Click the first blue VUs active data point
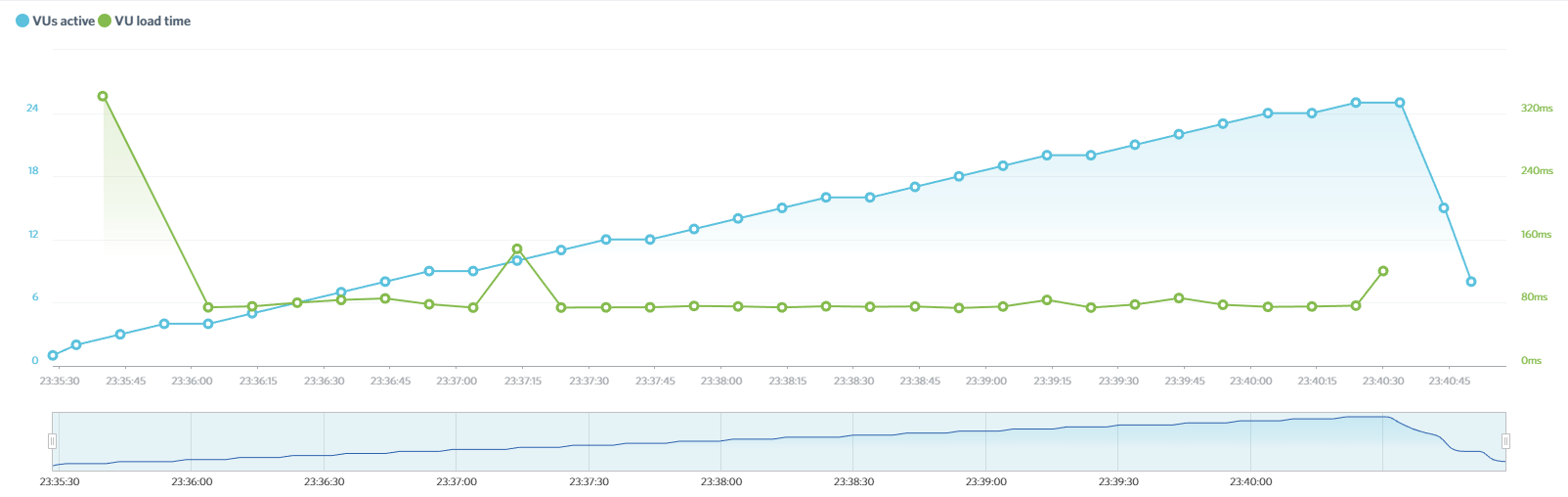The height and width of the screenshot is (497, 1568). coord(53,355)
